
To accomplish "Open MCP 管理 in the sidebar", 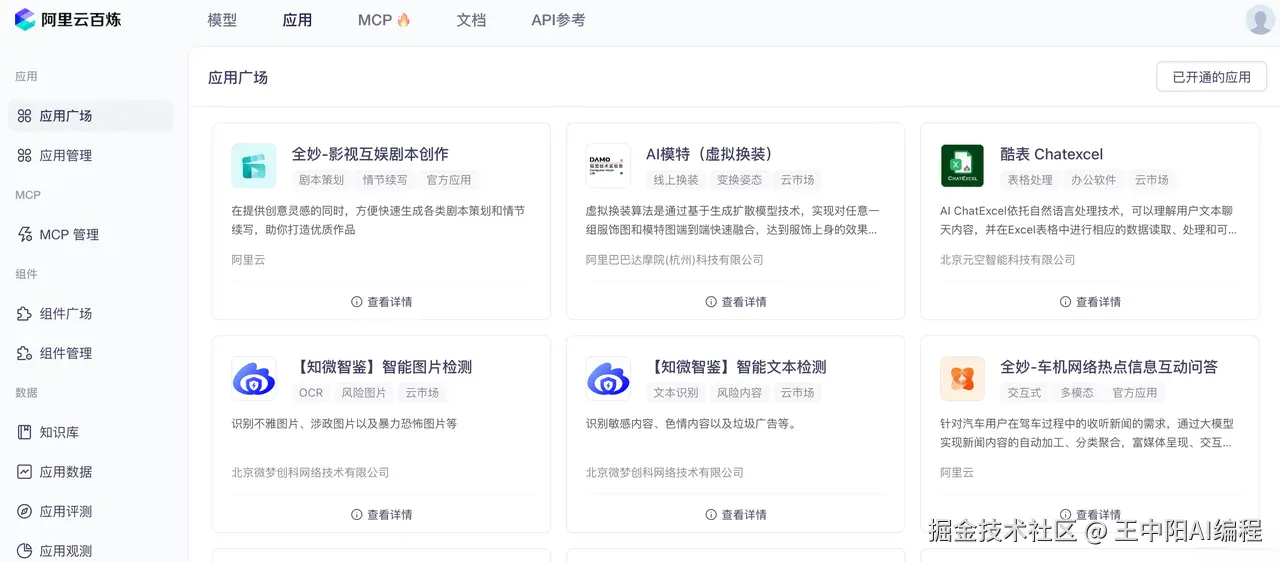I will (91, 234).
